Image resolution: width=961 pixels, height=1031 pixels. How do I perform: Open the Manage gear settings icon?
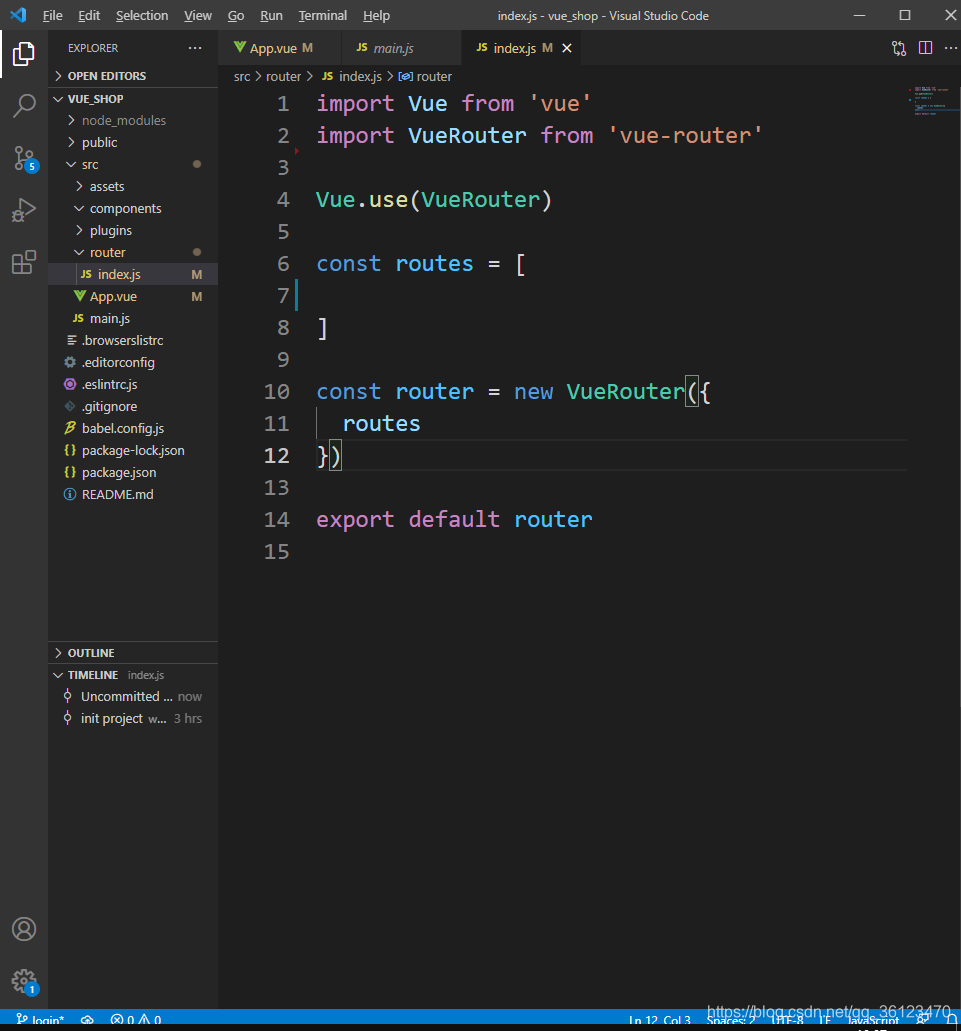pos(24,981)
